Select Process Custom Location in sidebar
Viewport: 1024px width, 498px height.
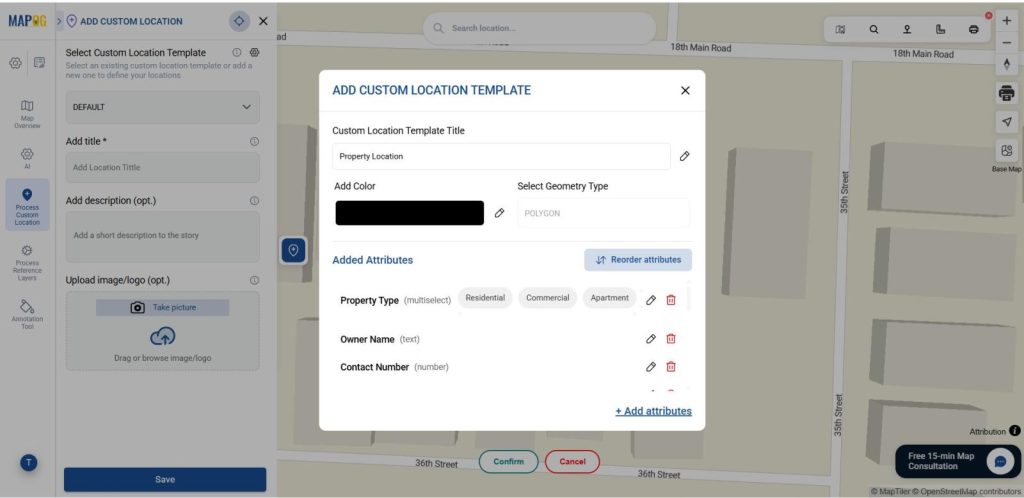pyautogui.click(x=27, y=206)
